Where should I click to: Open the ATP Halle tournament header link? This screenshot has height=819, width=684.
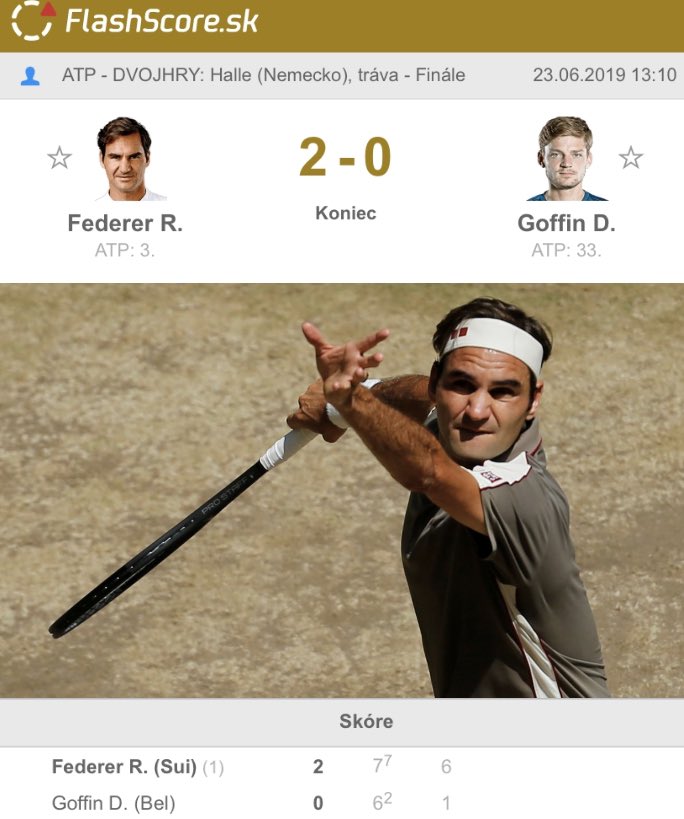263,75
